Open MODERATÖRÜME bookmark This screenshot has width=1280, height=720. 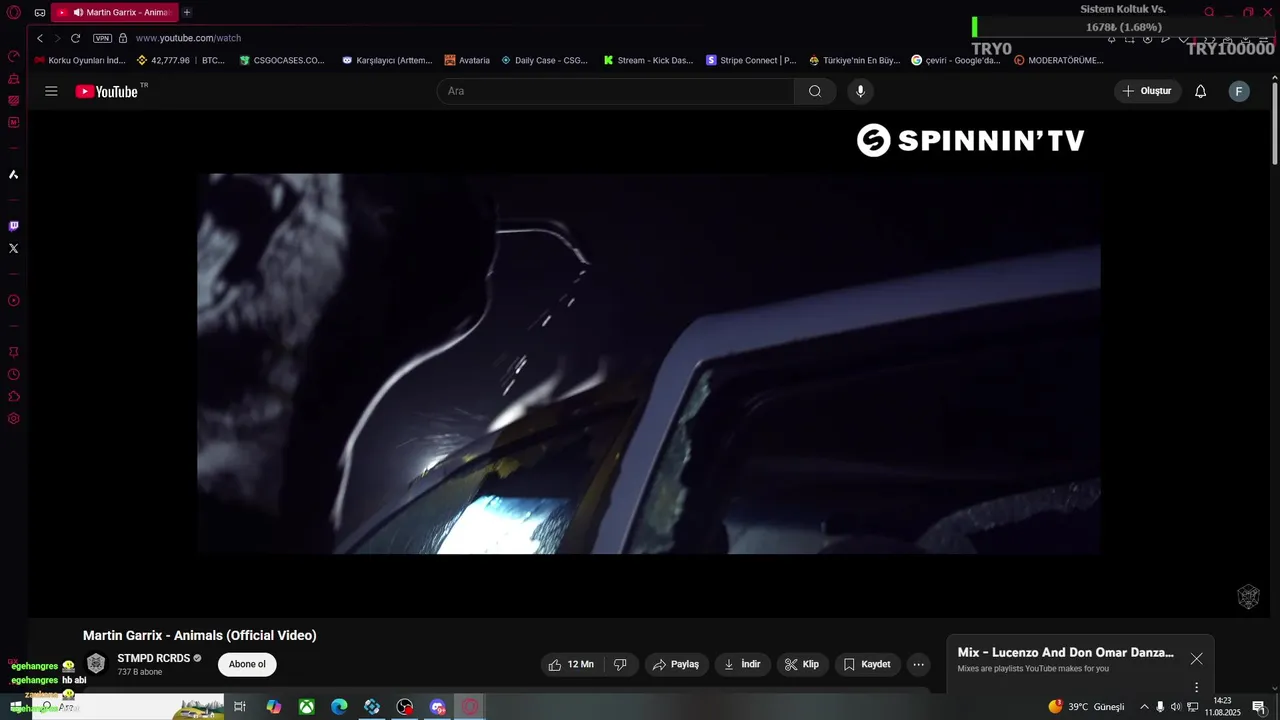tap(1059, 60)
